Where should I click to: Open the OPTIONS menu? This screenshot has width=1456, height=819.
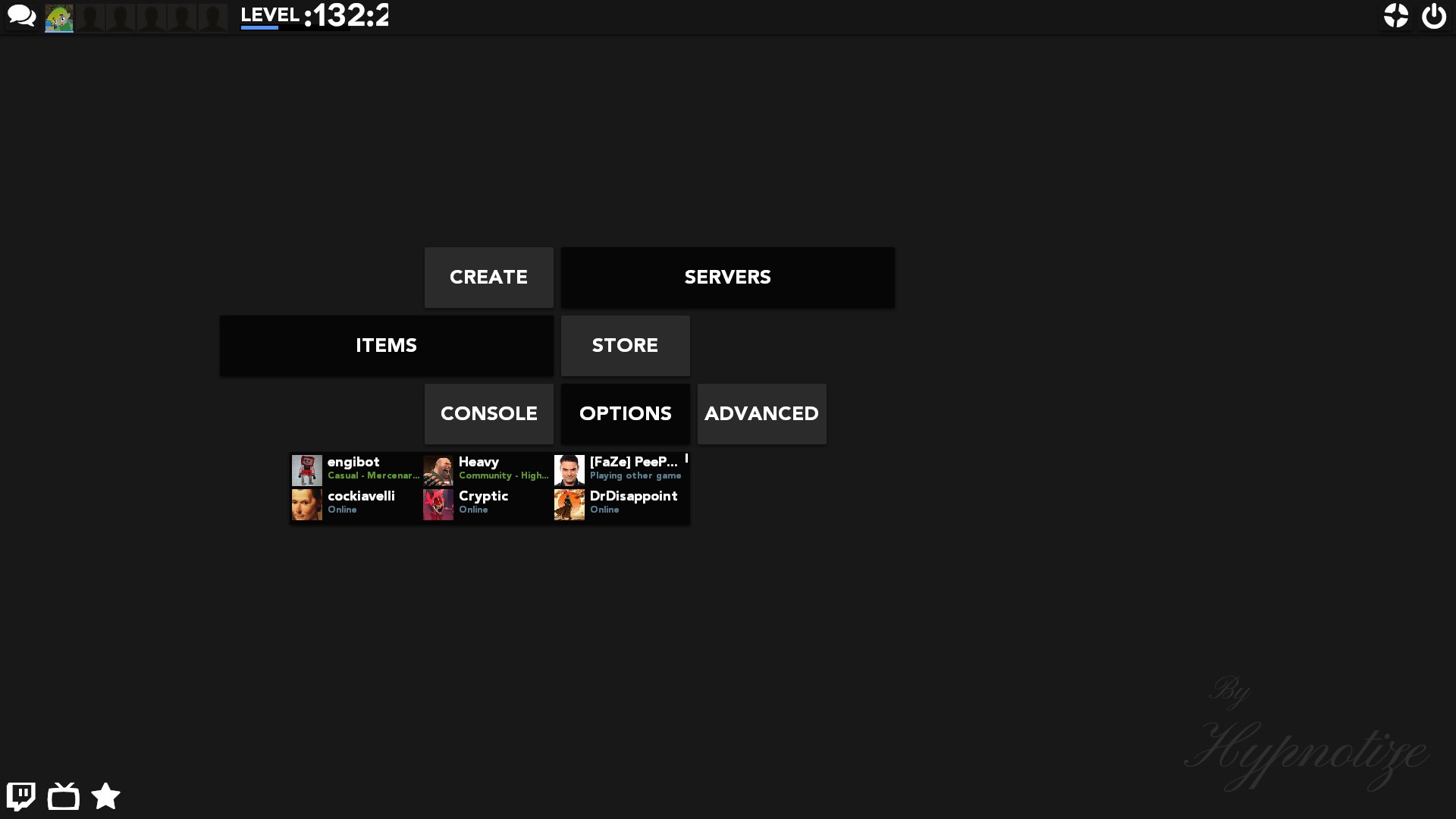625,413
